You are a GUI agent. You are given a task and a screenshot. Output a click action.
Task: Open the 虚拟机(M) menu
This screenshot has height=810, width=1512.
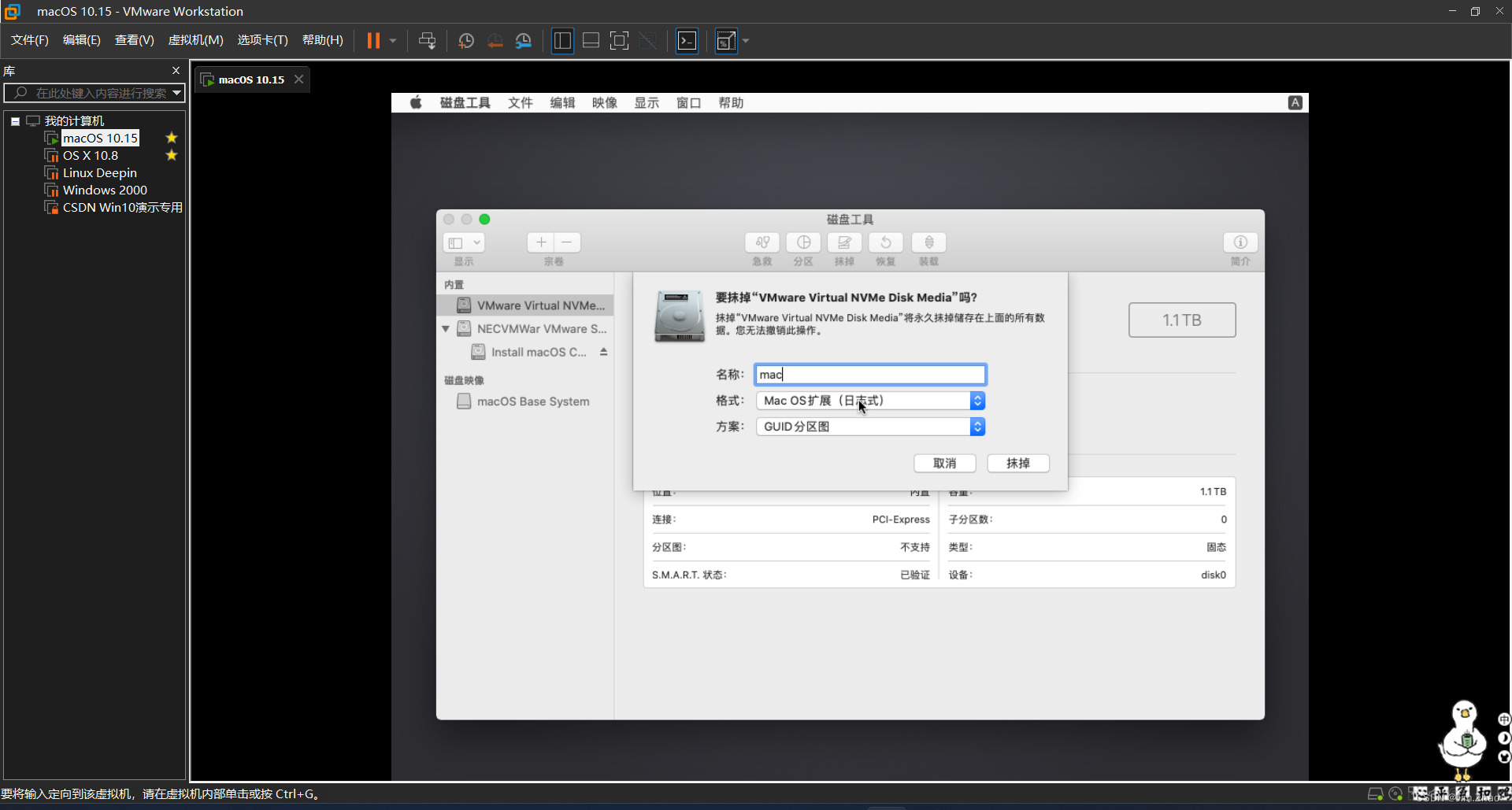coord(195,40)
